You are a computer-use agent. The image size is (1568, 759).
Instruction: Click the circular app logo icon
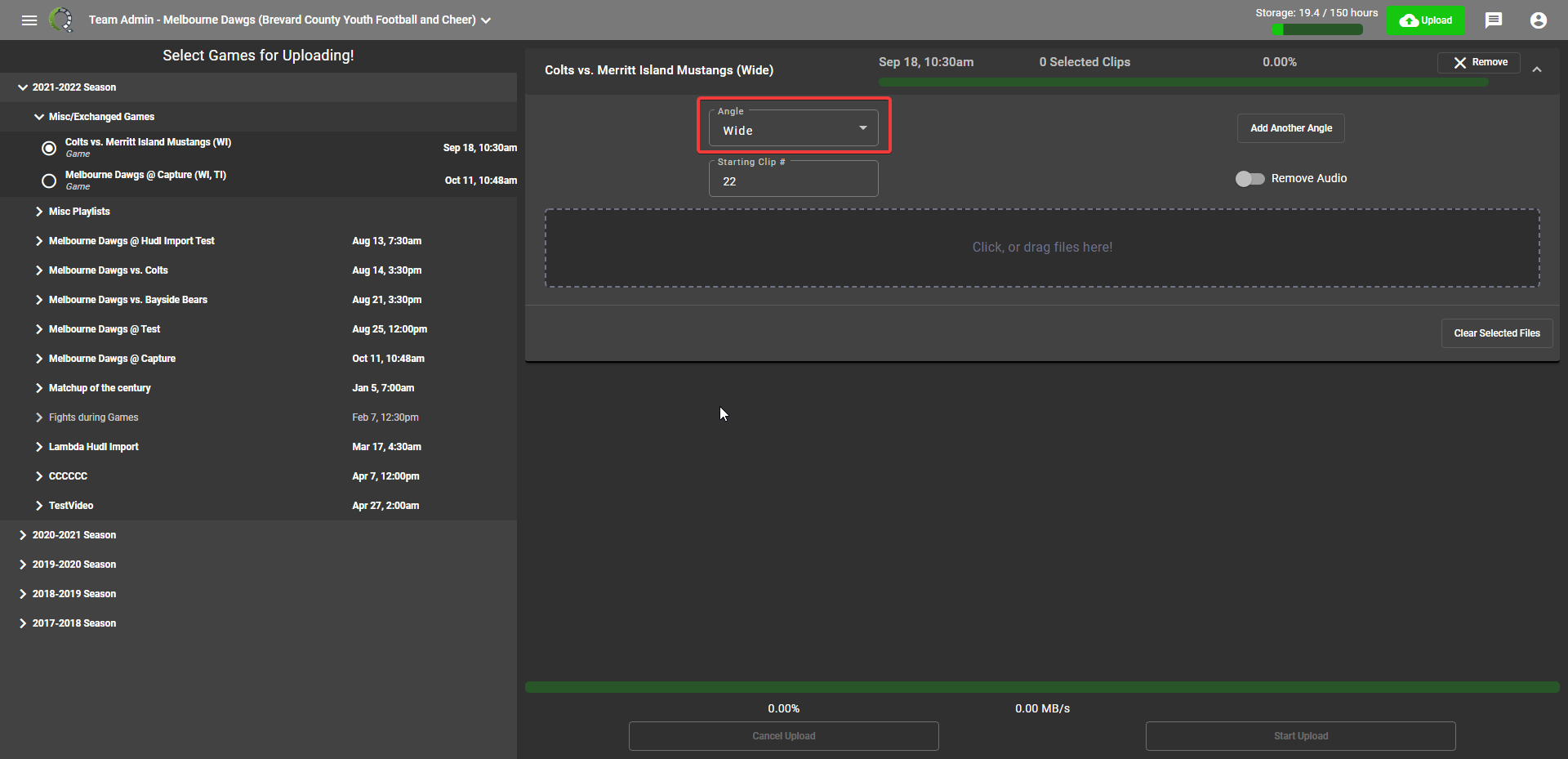(x=61, y=20)
